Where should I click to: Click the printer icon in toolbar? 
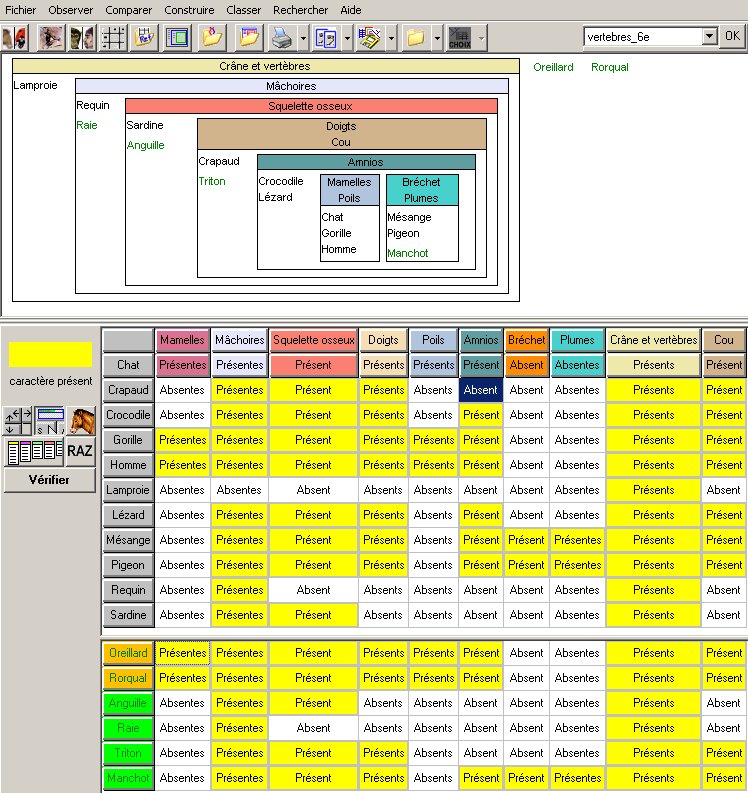282,38
